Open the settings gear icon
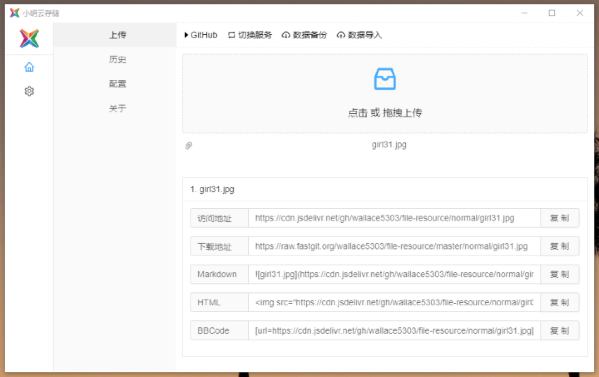Image resolution: width=599 pixels, height=377 pixels. point(29,91)
